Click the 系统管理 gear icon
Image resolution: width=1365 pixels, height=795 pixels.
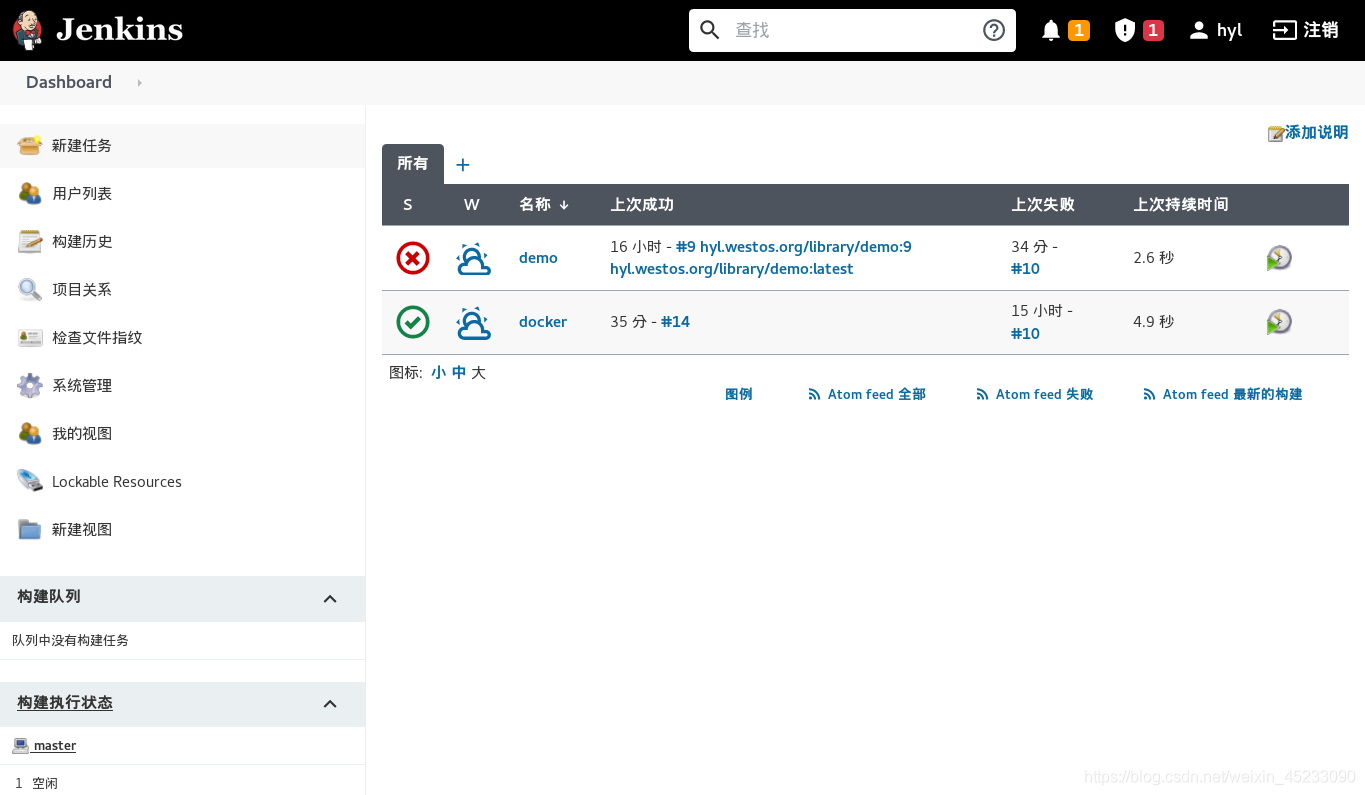pos(30,385)
